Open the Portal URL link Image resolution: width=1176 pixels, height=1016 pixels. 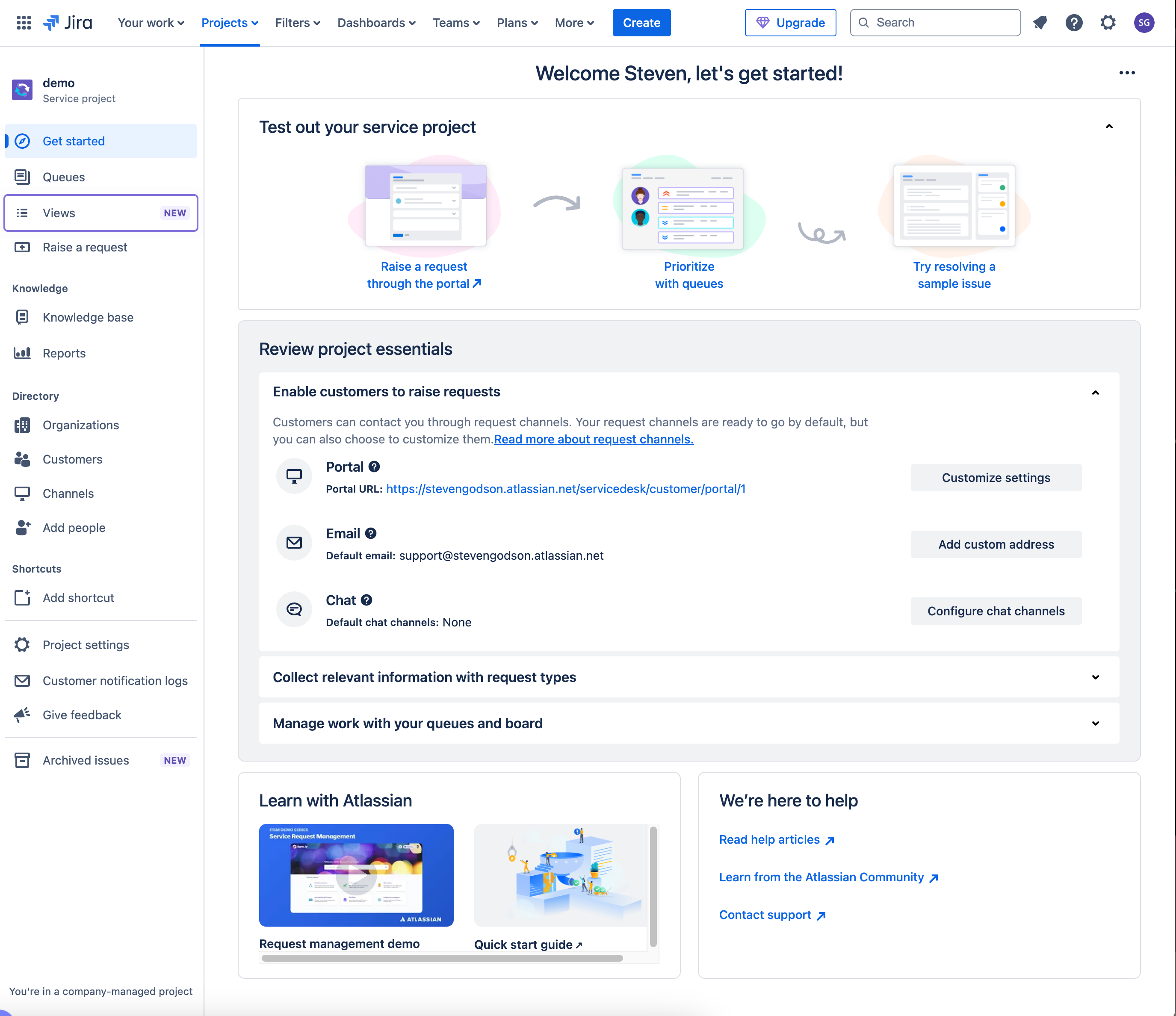pyautogui.click(x=566, y=489)
